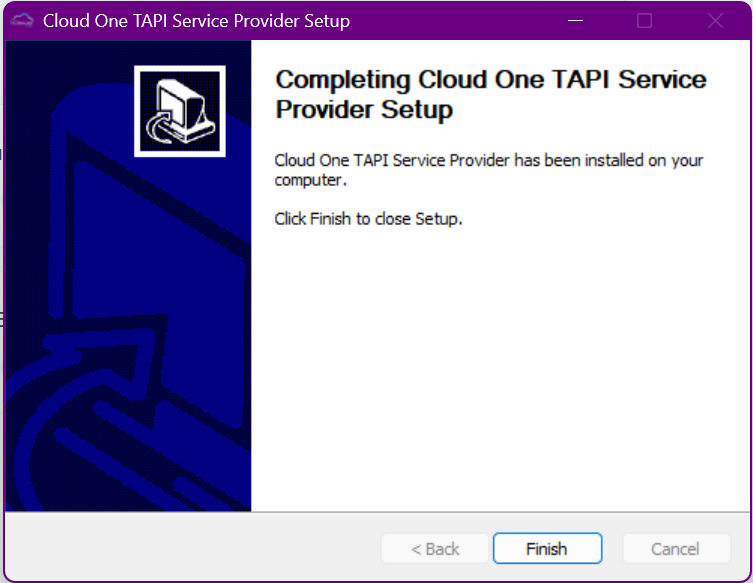Screen dimensions: 753x583
Task: Click the greyed-out Back button
Action: point(435,549)
